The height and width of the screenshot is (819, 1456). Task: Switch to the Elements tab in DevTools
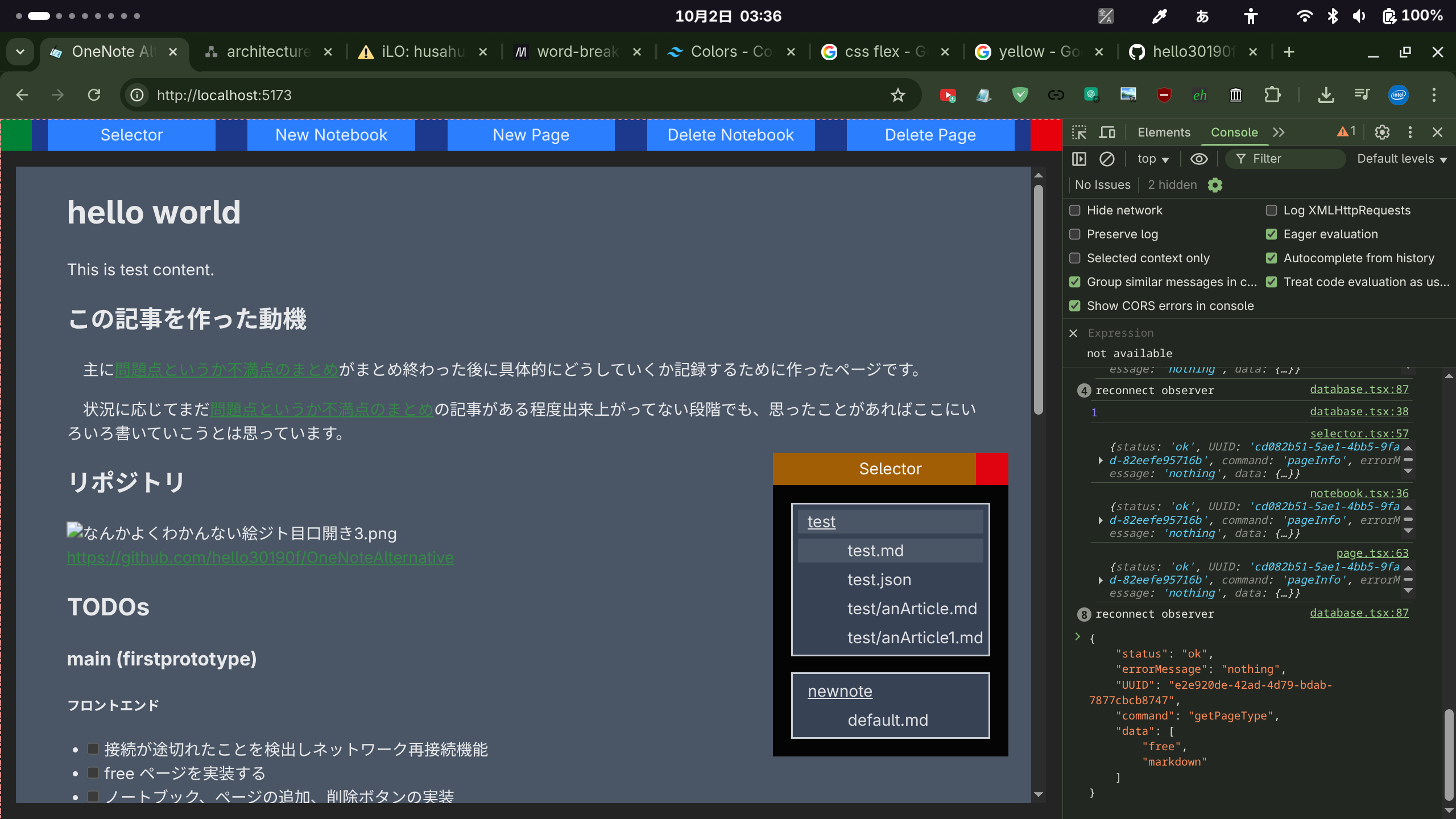(1164, 132)
